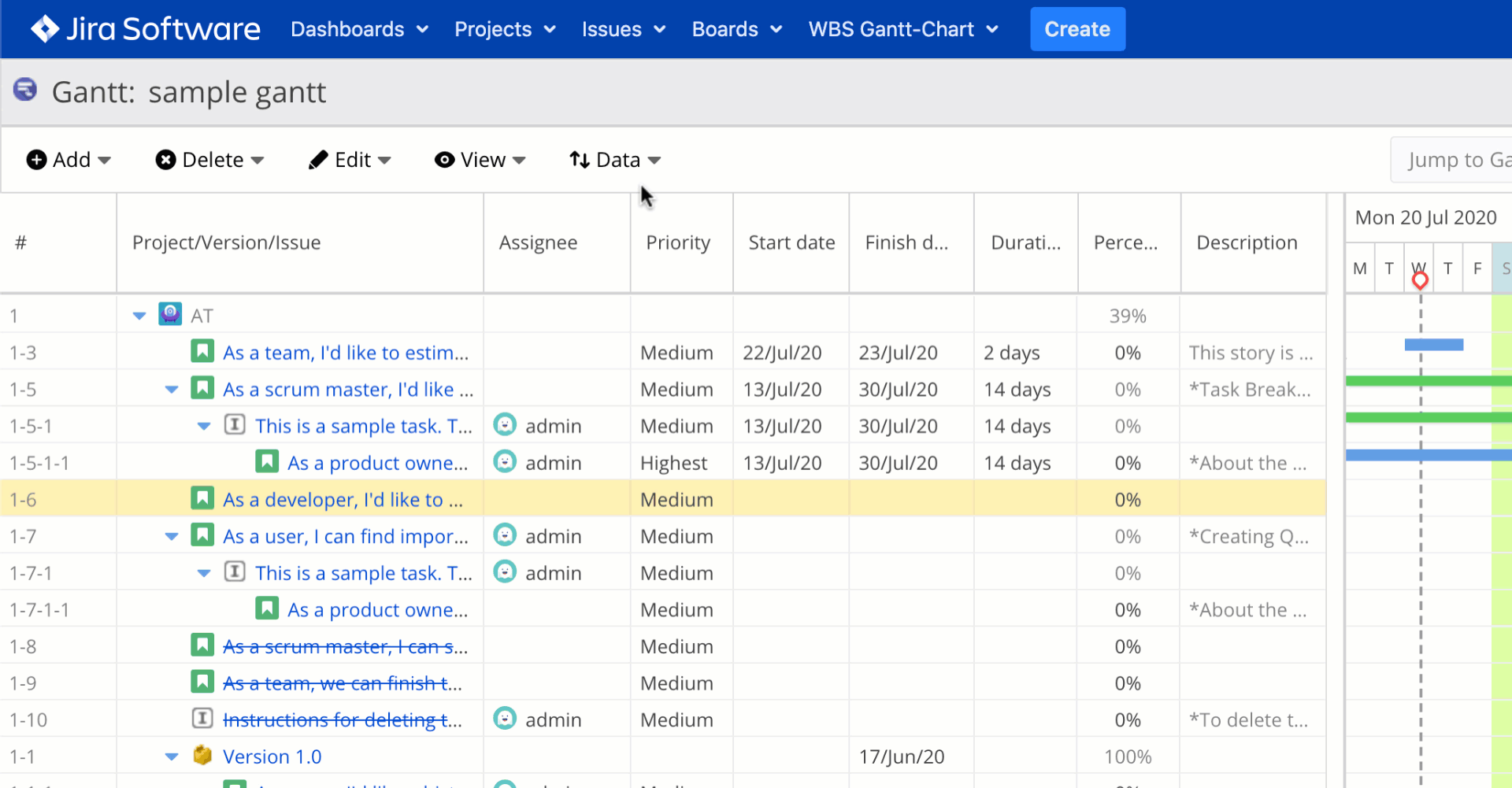Open the Add dropdown menu

[69, 160]
